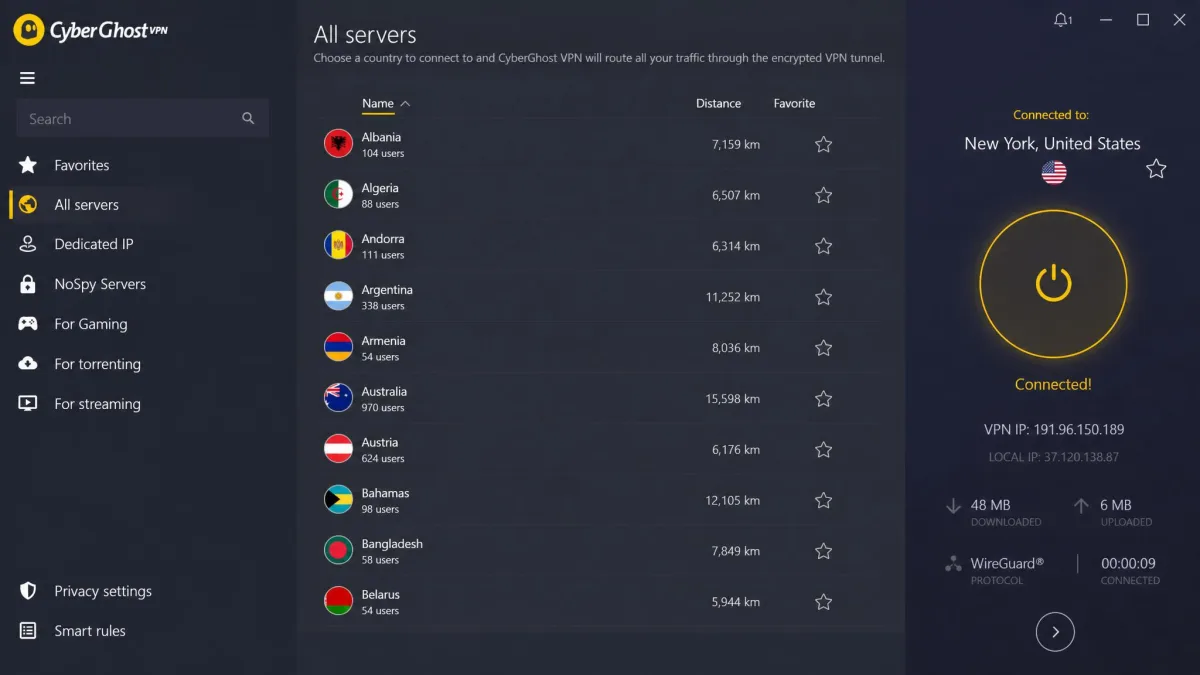Click into the Search servers field
1200x675 pixels.
point(142,118)
